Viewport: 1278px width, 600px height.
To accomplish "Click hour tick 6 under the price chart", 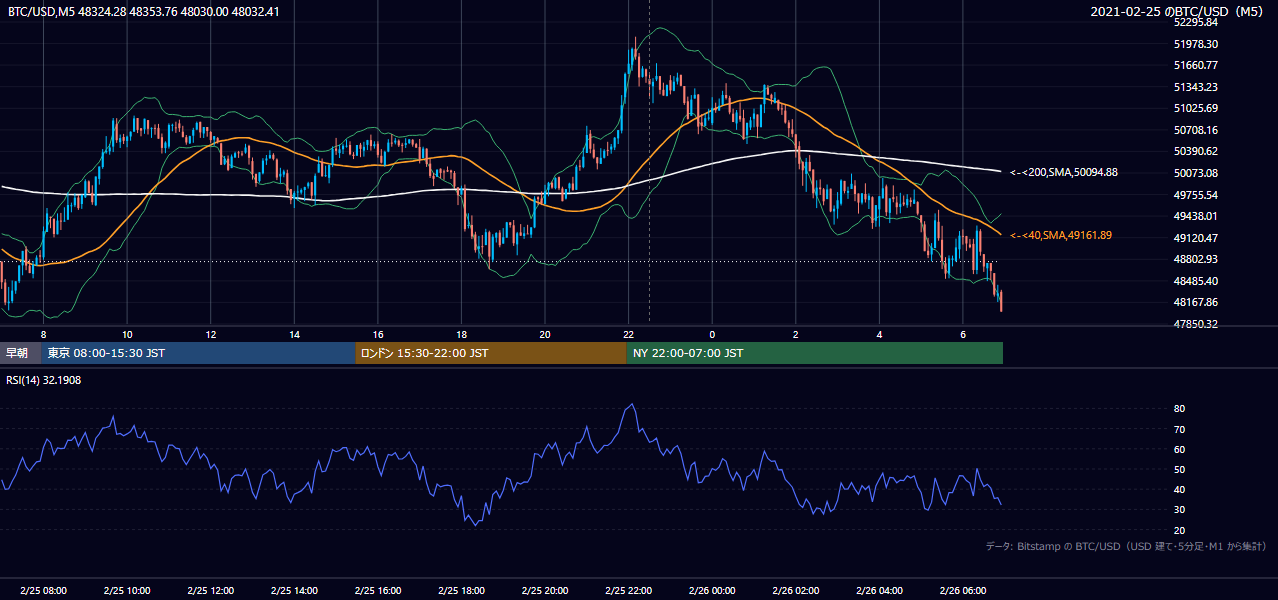I will click(x=962, y=333).
